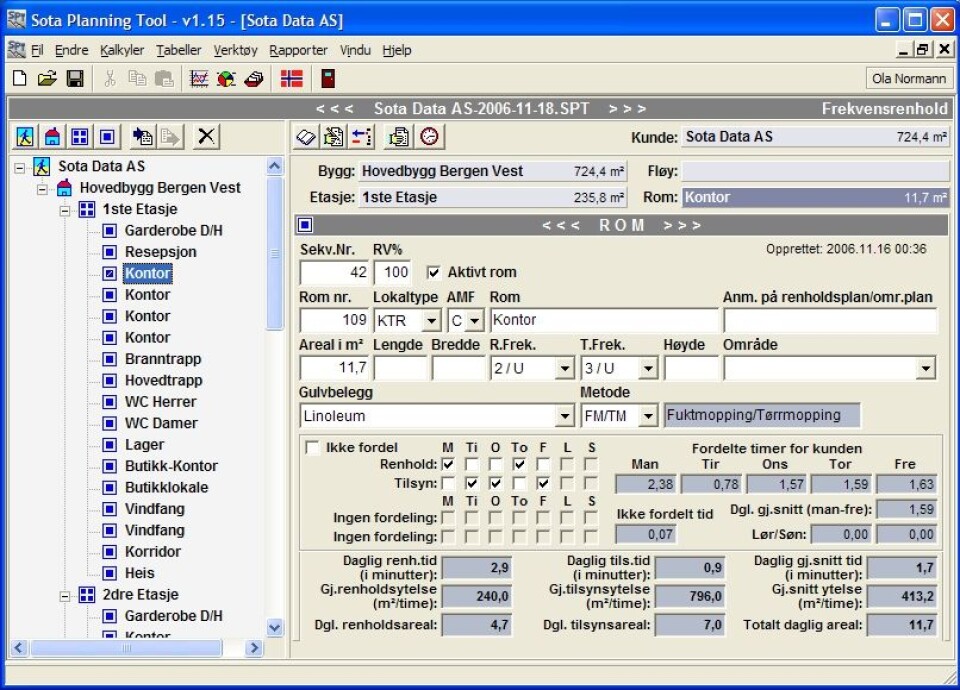Open the Metode FM/TM dropdown
Image resolution: width=960 pixels, height=690 pixels.
tap(648, 416)
